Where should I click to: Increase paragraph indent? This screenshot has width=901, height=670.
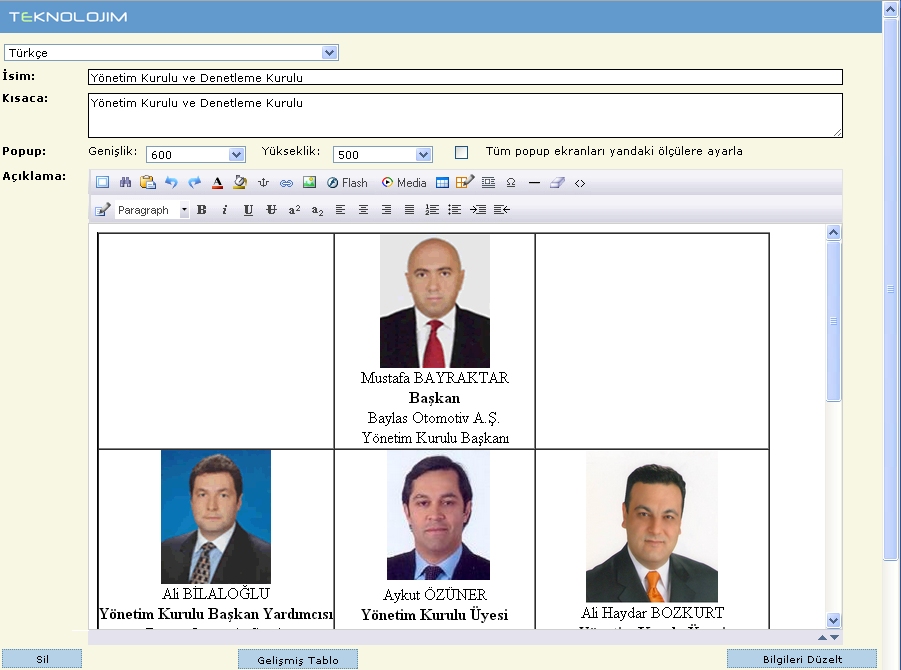pos(478,210)
